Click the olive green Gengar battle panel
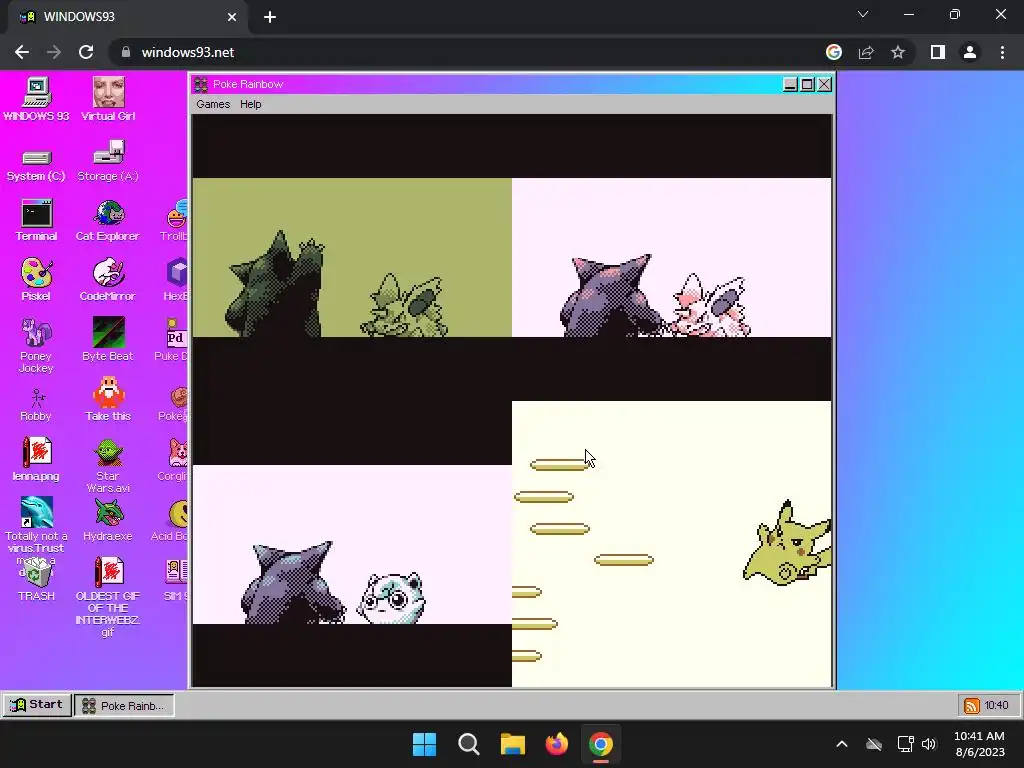 [x=352, y=257]
